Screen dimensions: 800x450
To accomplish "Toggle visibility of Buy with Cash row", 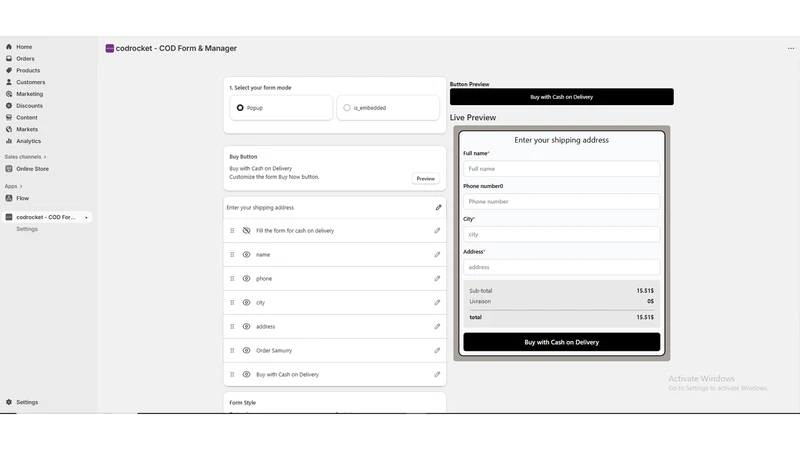I will pos(246,374).
